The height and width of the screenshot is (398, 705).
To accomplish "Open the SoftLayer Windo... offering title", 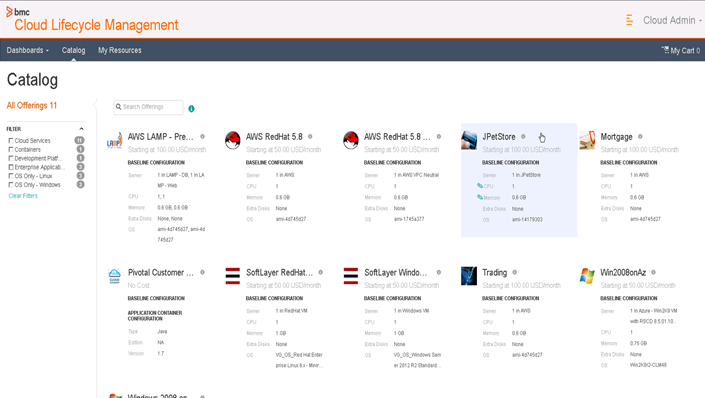I will click(395, 273).
